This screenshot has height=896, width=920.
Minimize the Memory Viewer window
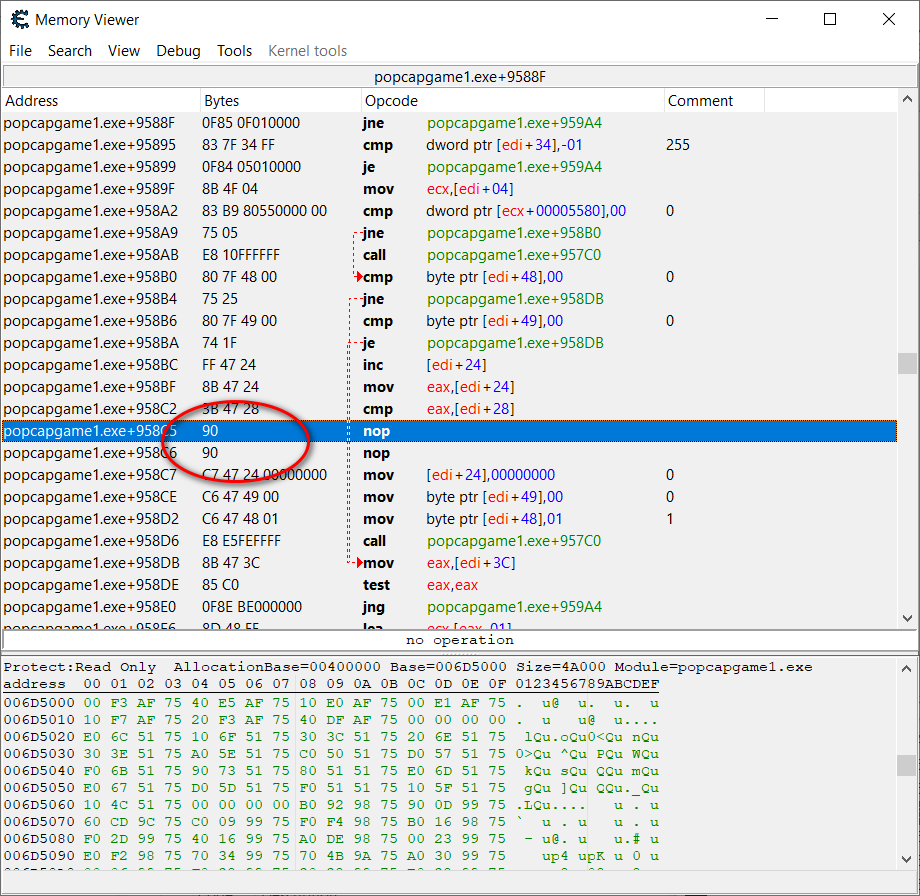tap(772, 19)
